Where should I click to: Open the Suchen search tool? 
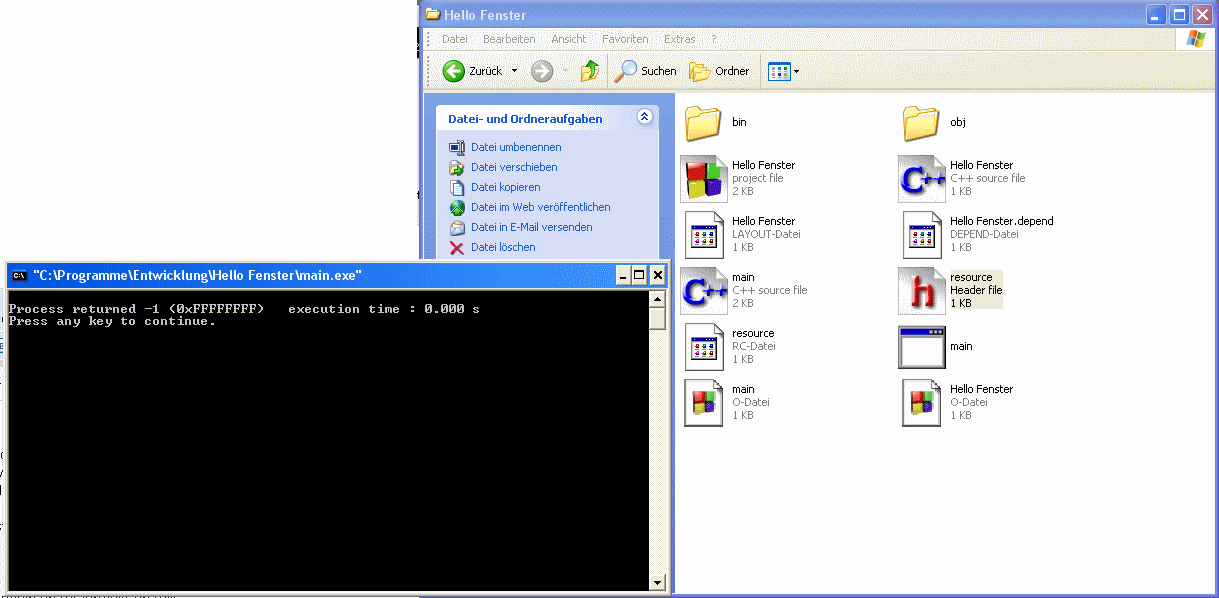coord(646,71)
